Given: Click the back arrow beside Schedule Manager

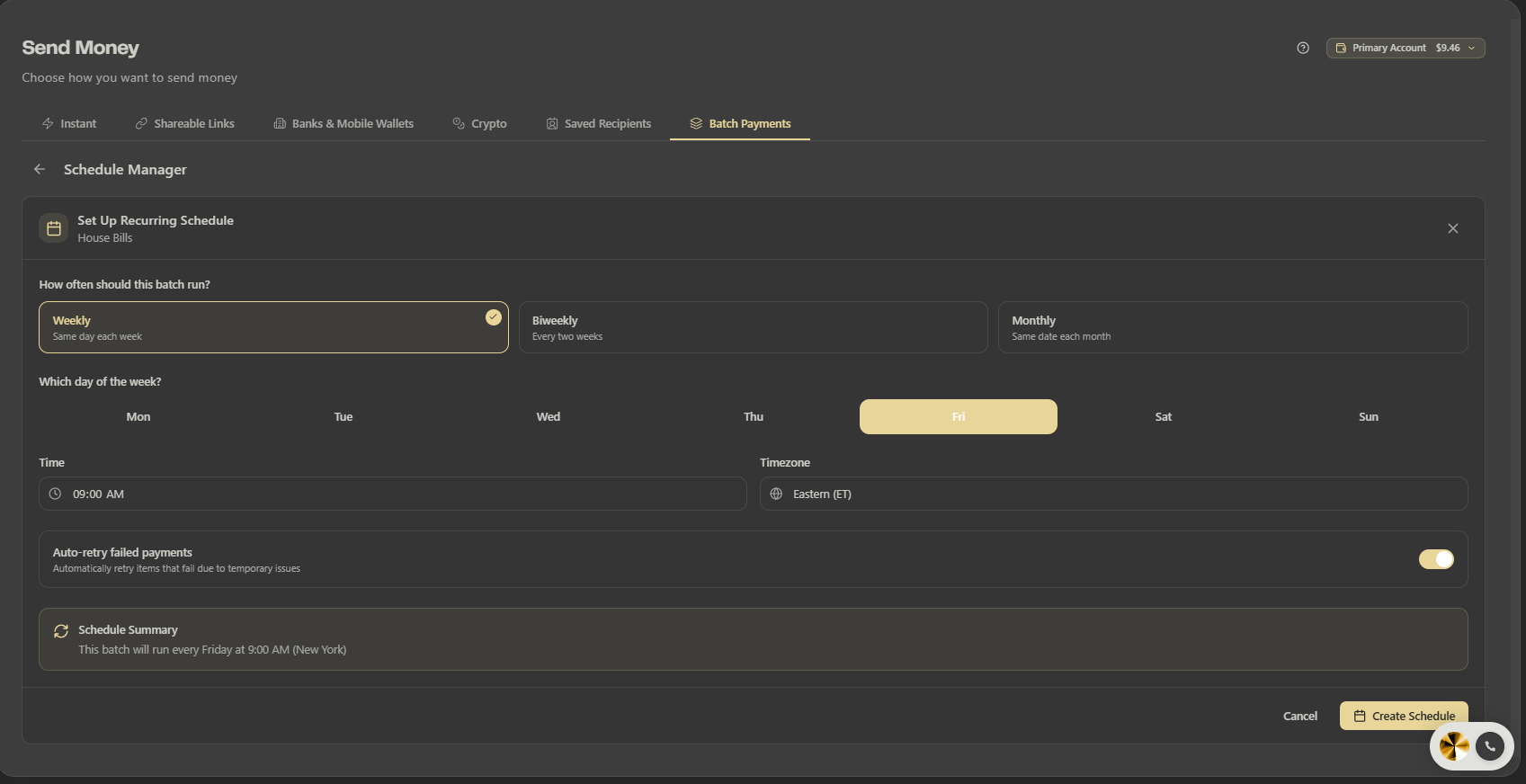Looking at the screenshot, I should pyautogui.click(x=40, y=169).
